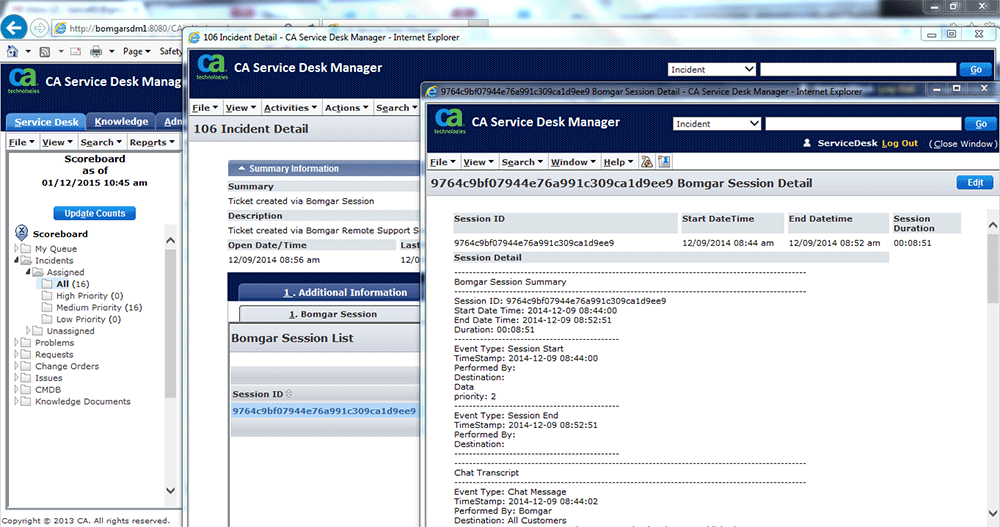The image size is (1000, 527).
Task: Click the folder icon beside CMDB
Action: [x=26, y=389]
